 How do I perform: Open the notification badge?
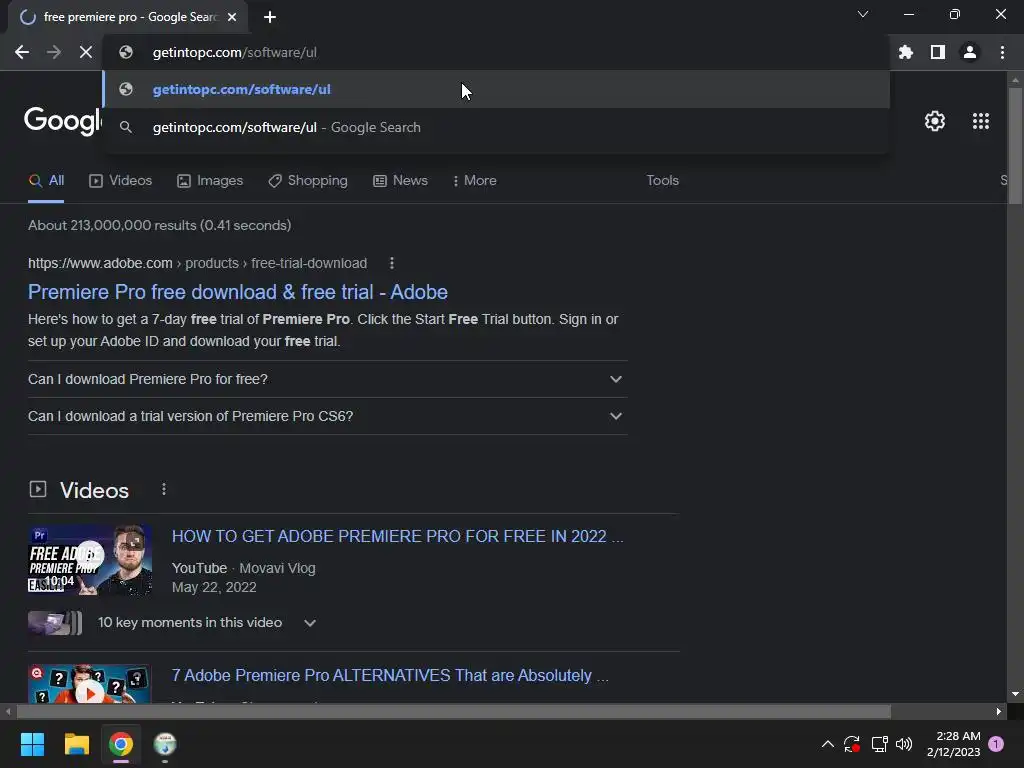tap(996, 744)
